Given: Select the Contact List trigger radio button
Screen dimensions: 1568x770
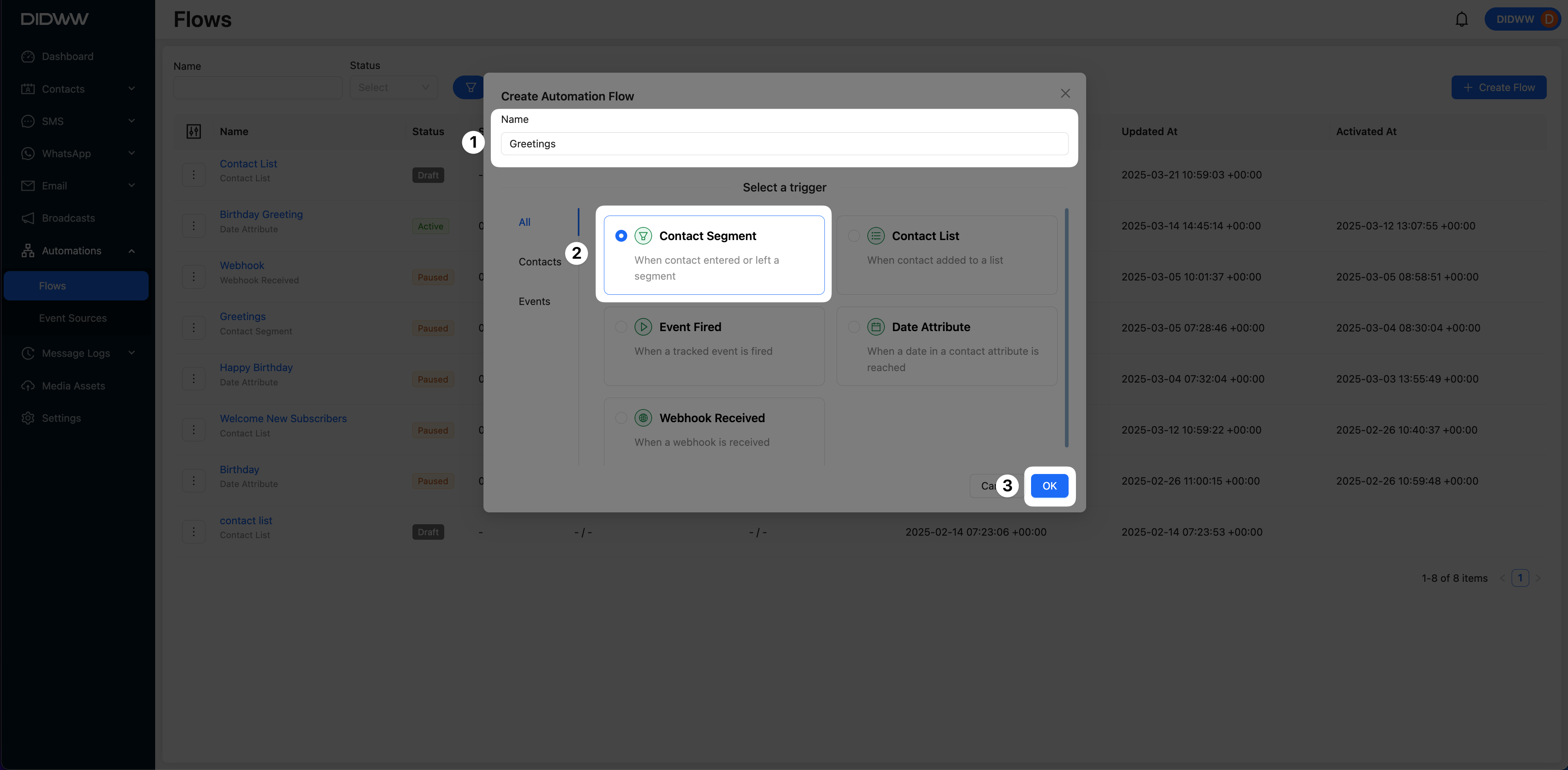Looking at the screenshot, I should coord(853,236).
